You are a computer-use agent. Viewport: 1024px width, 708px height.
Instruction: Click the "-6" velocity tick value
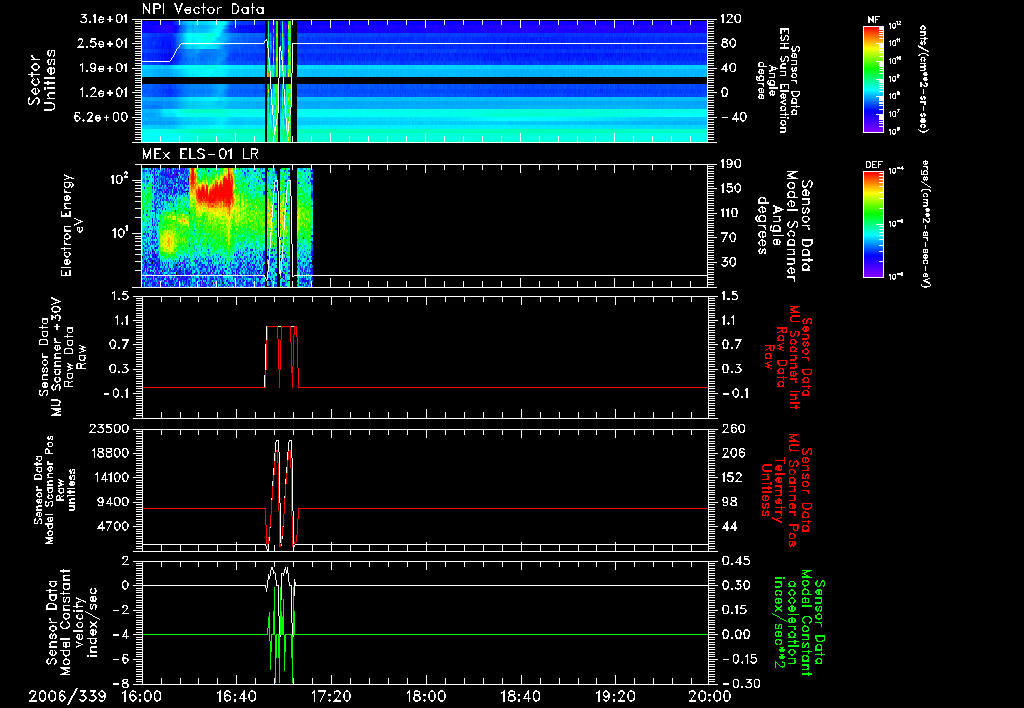[x=121, y=659]
